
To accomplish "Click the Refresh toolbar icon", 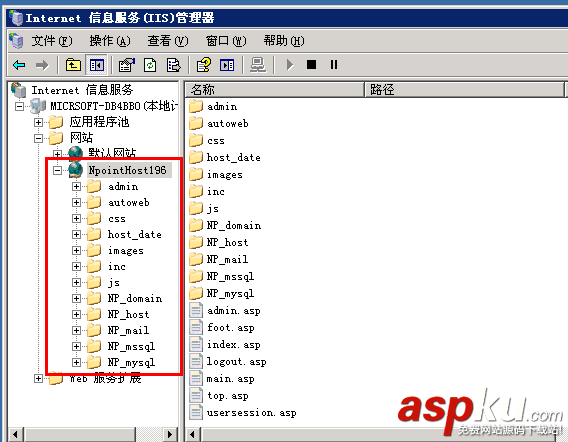I will 150,65.
